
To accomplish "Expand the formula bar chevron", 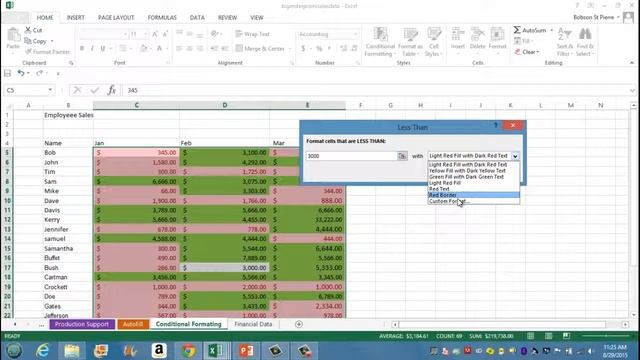I will point(632,90).
